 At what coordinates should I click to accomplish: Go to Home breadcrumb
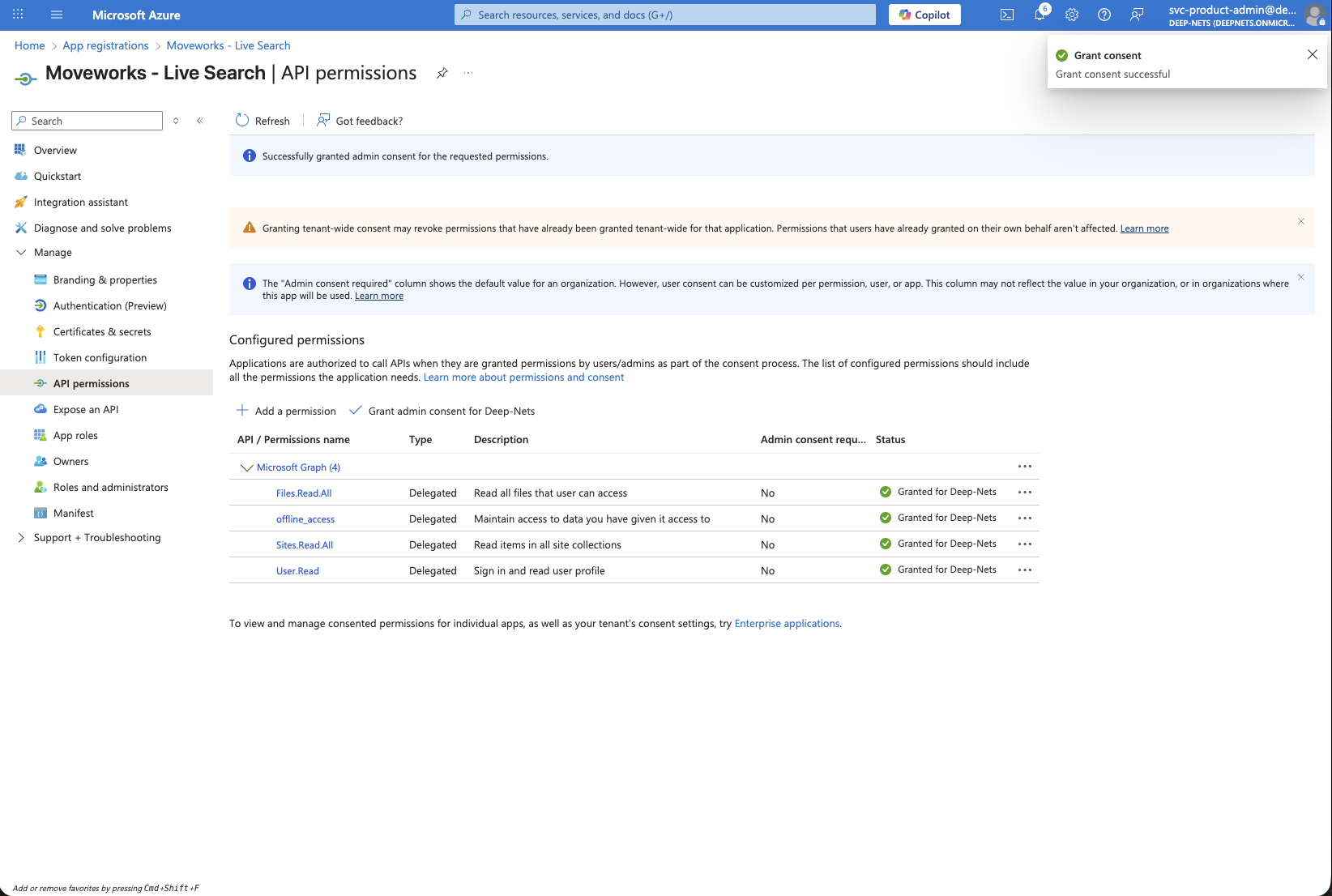29,45
